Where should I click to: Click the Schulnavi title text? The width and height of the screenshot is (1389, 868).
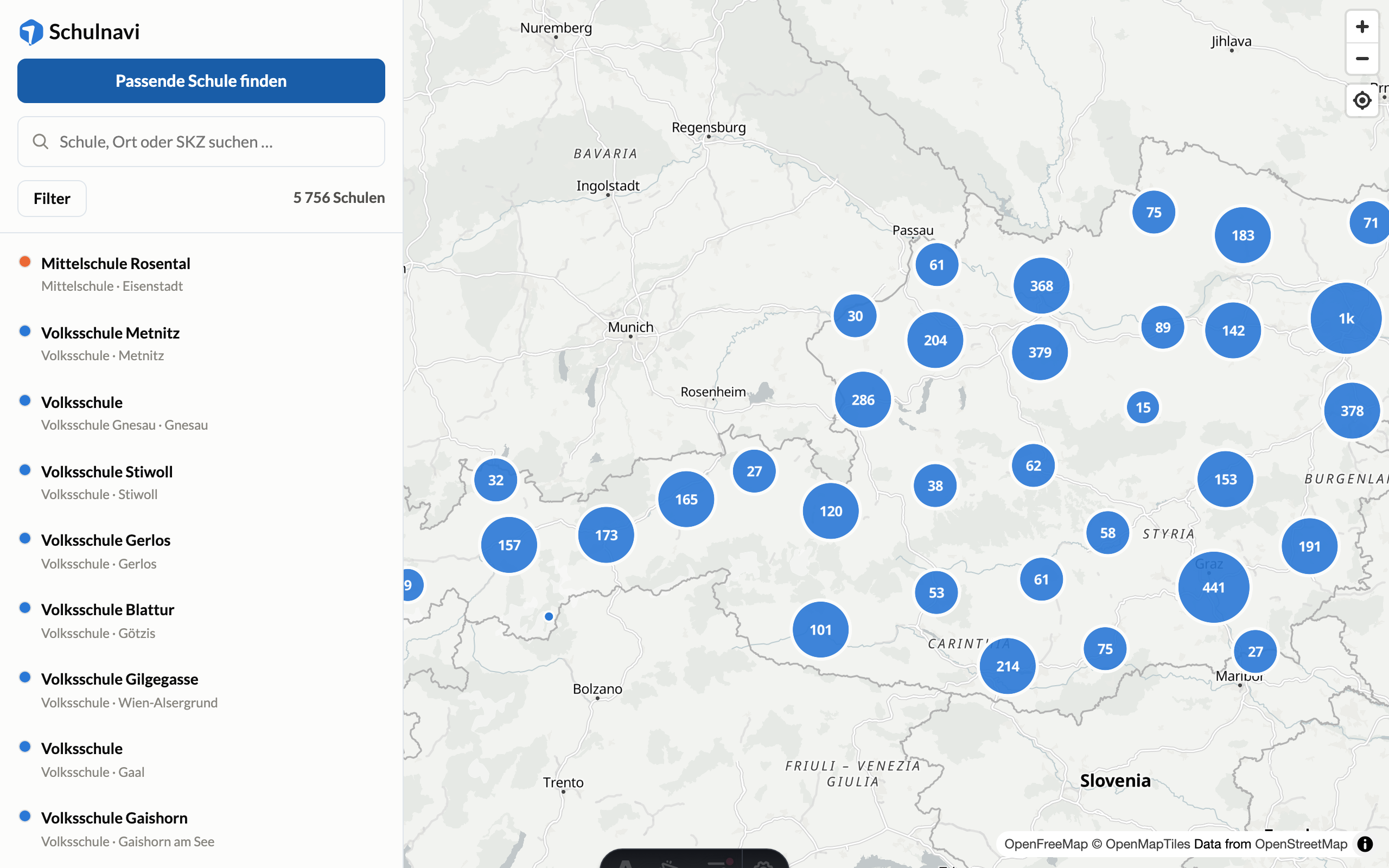point(94,32)
